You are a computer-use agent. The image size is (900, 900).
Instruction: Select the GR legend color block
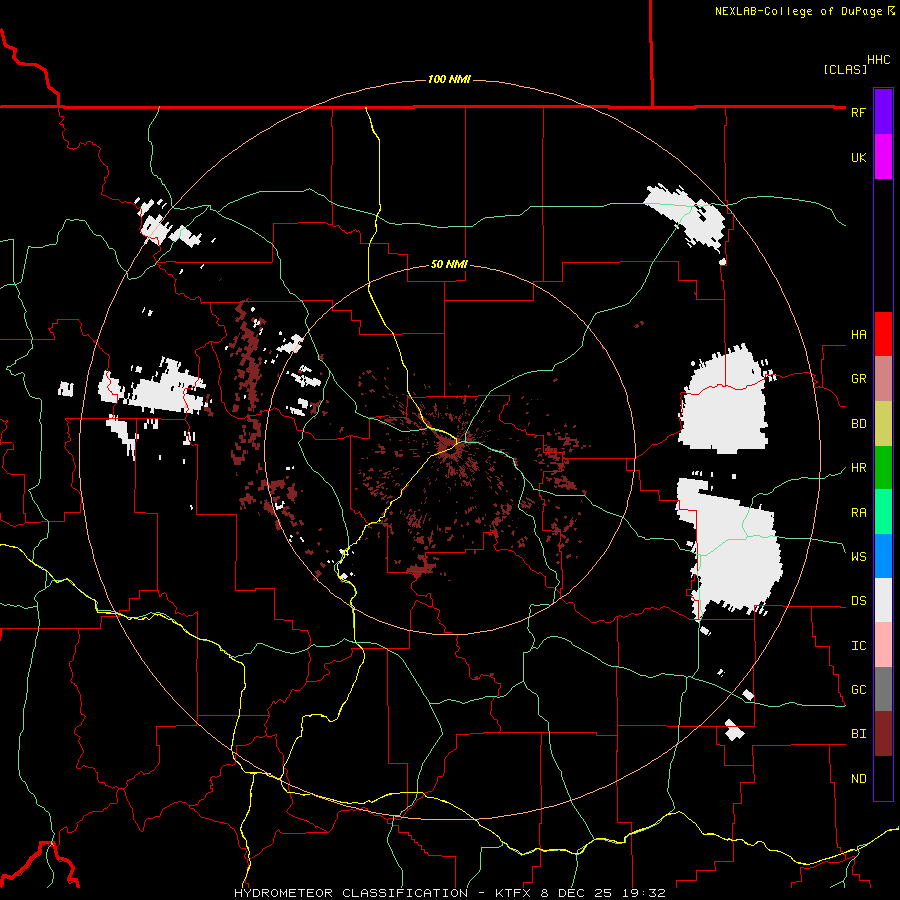pyautogui.click(x=883, y=379)
